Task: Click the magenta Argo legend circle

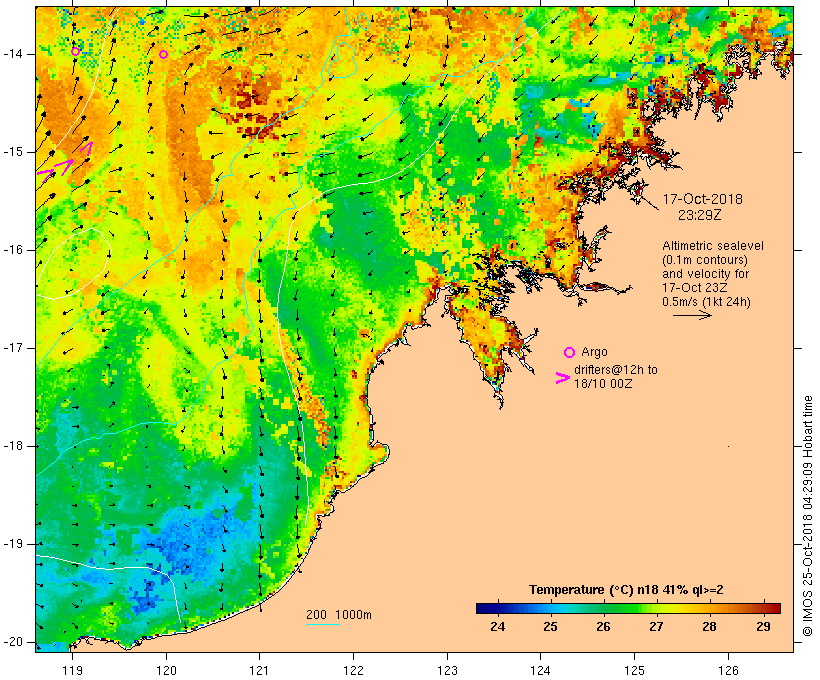Action: [x=570, y=352]
